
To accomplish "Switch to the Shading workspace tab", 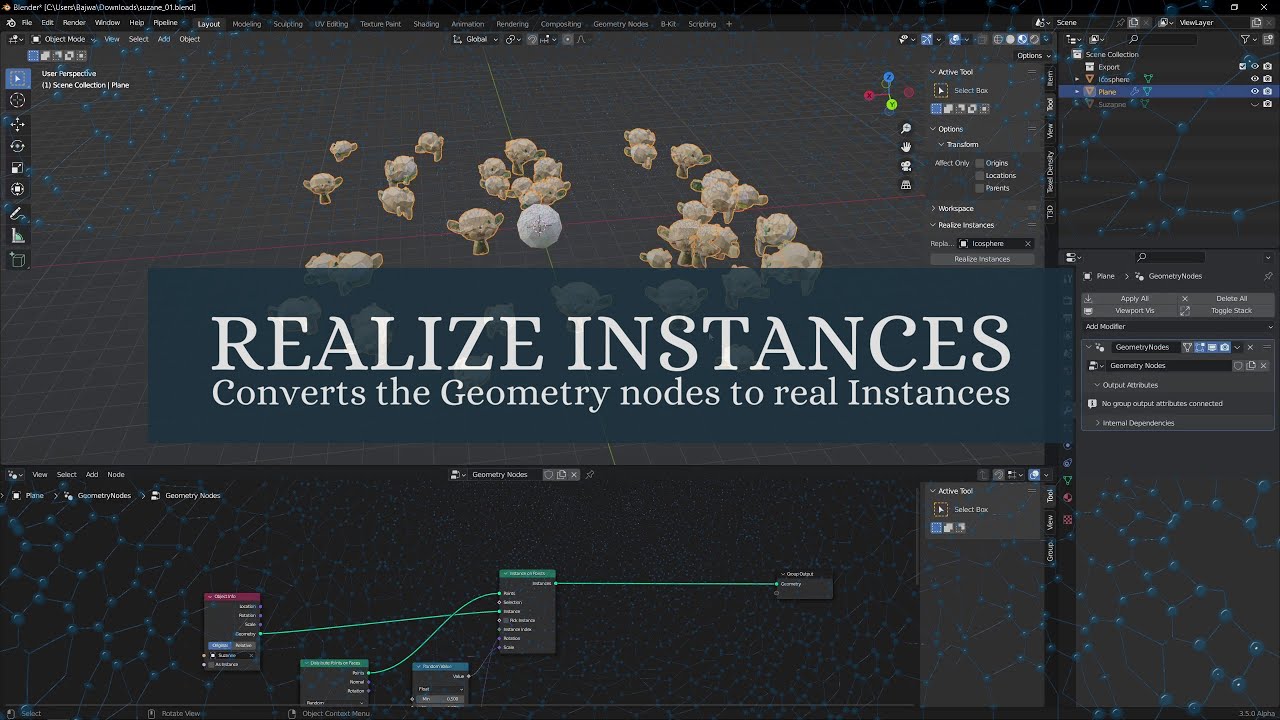I will (426, 23).
